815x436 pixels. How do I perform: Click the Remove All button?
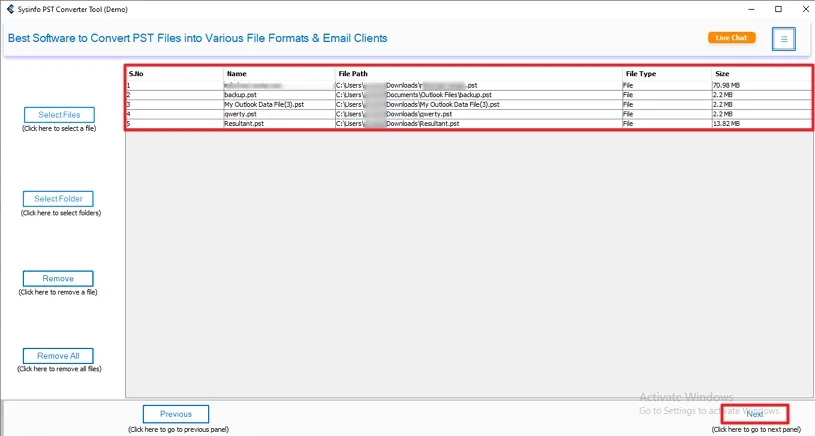[58, 356]
